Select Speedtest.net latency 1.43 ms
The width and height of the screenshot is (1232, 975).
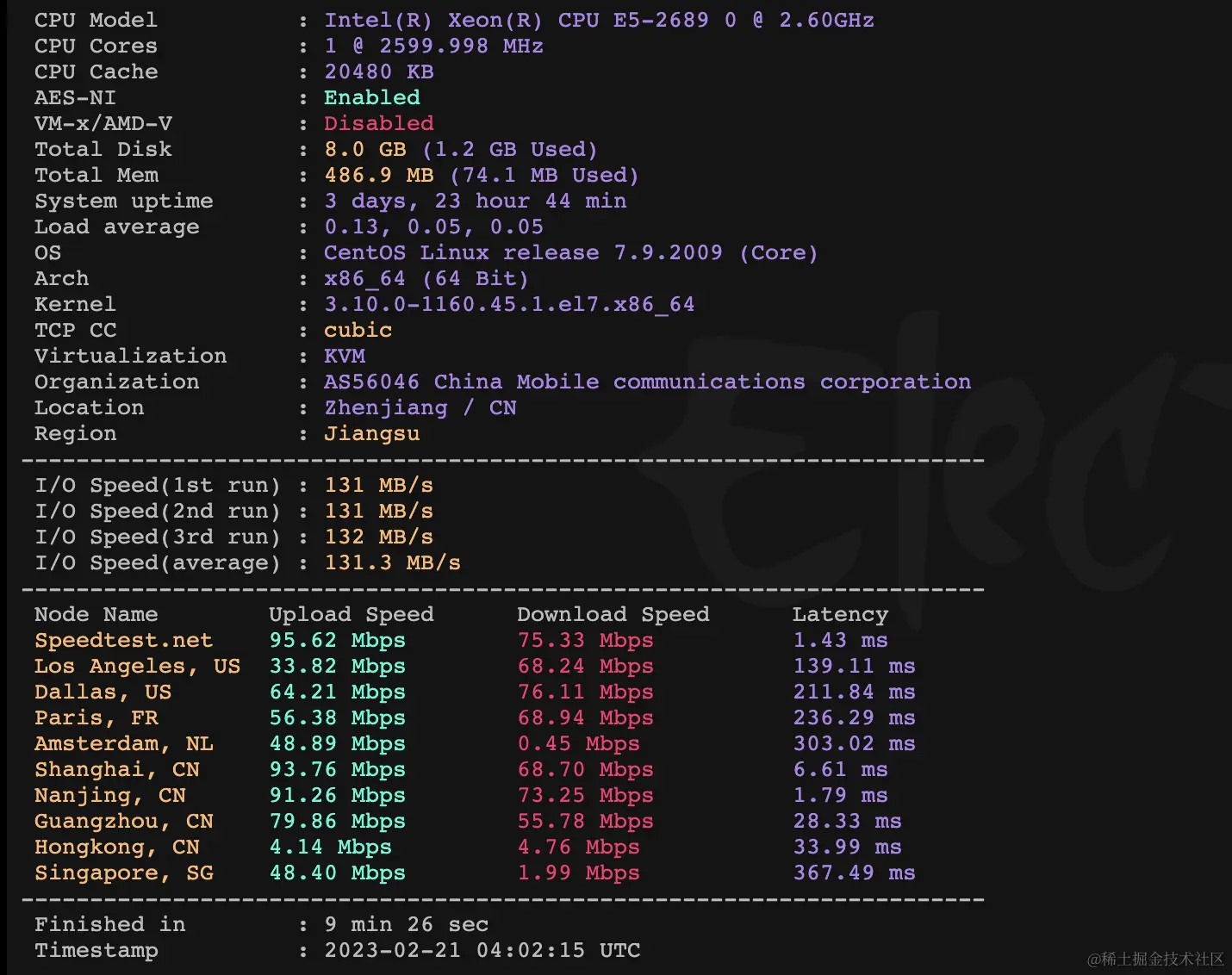click(840, 640)
